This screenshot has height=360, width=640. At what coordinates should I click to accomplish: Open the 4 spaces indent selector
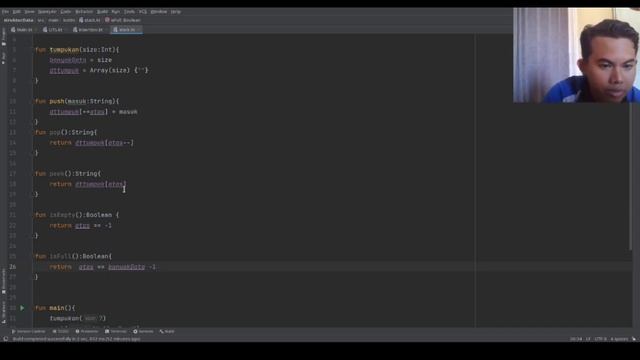(619, 339)
